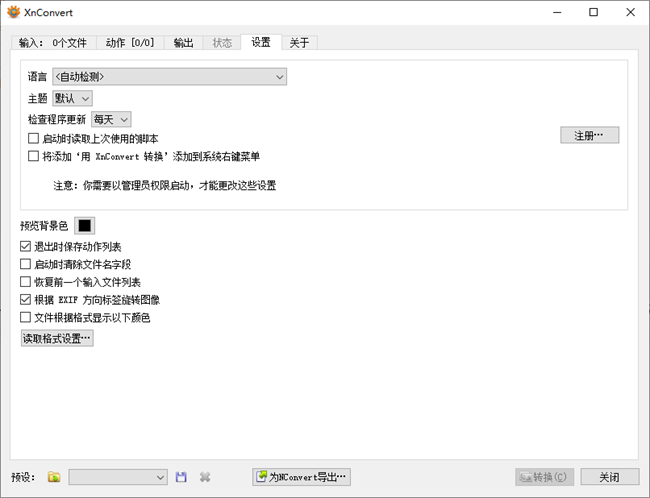Enable 启动时读取上次使用的脚本 checkbox
The width and height of the screenshot is (650, 498).
[34, 138]
